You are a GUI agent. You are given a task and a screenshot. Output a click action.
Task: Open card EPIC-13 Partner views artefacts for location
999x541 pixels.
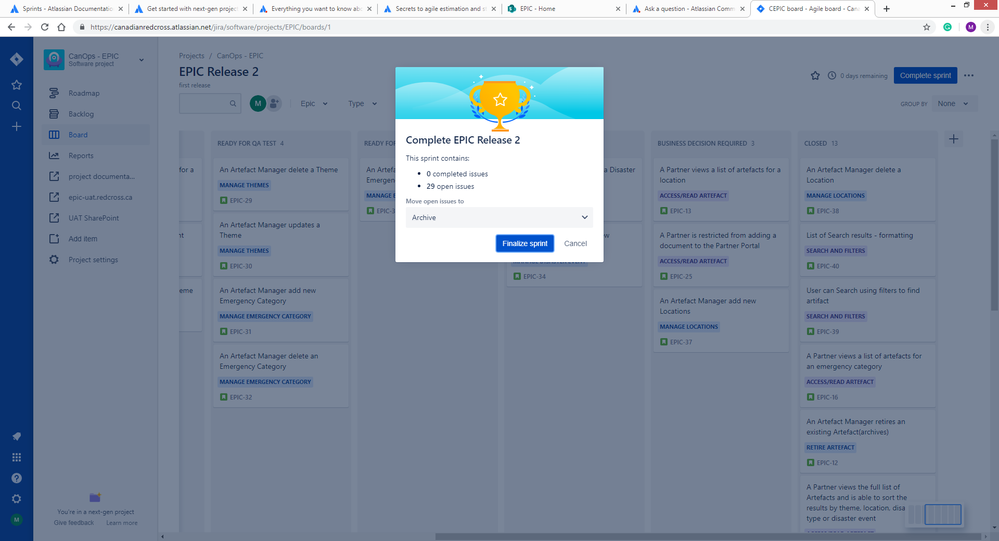721,190
